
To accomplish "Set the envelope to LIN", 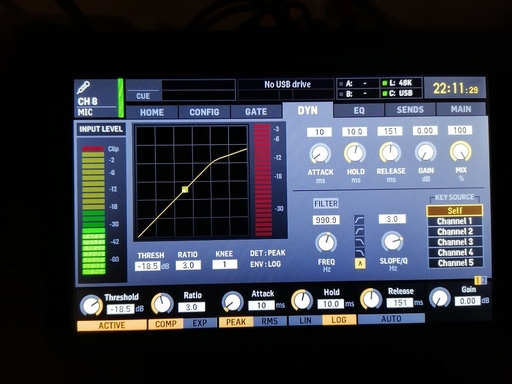I will tap(305, 320).
